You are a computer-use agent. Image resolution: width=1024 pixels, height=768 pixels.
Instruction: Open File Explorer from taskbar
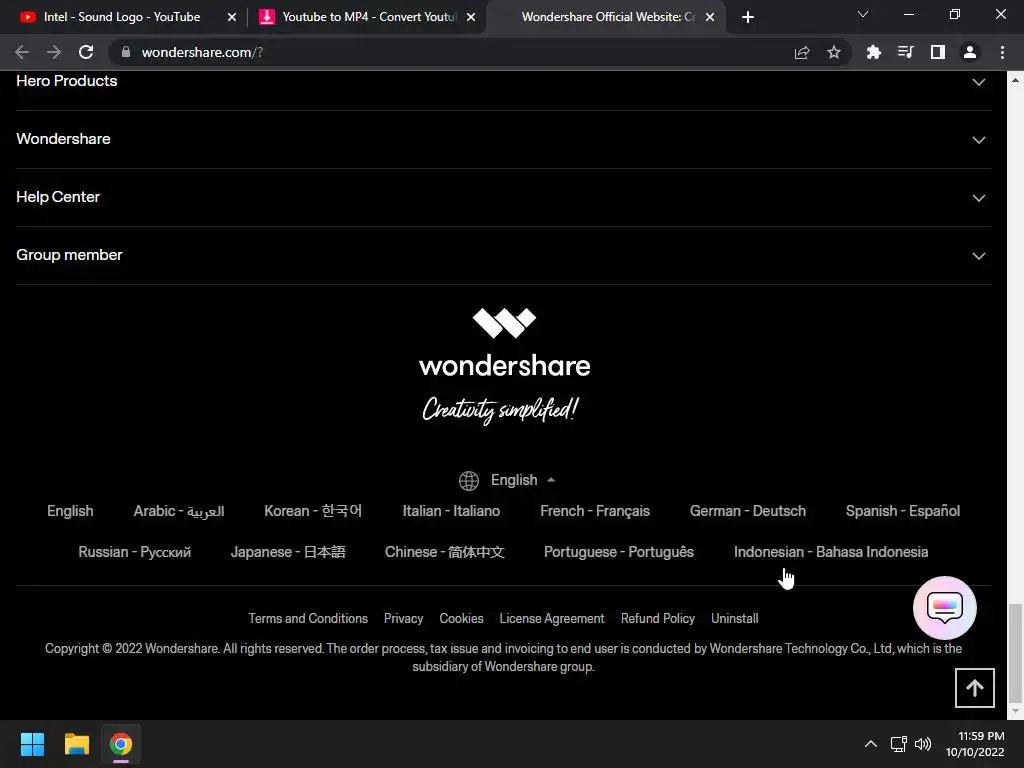pos(76,744)
